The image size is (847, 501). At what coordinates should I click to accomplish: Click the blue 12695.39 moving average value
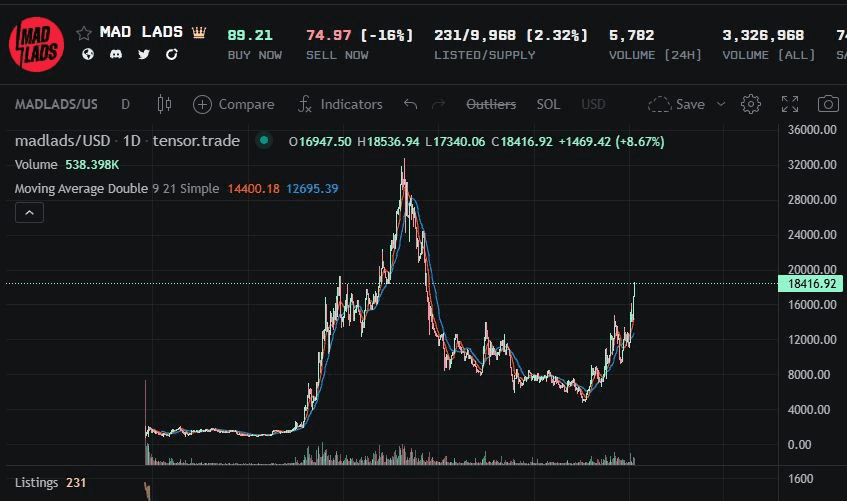coord(312,189)
